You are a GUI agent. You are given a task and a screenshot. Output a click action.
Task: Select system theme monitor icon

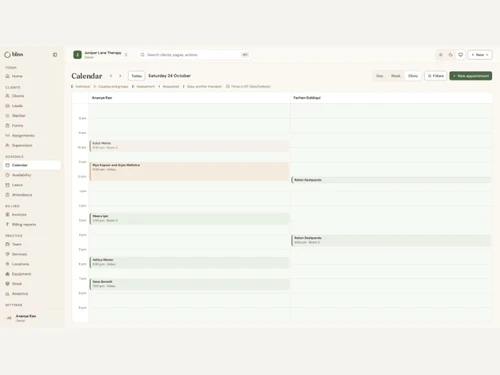pos(461,55)
